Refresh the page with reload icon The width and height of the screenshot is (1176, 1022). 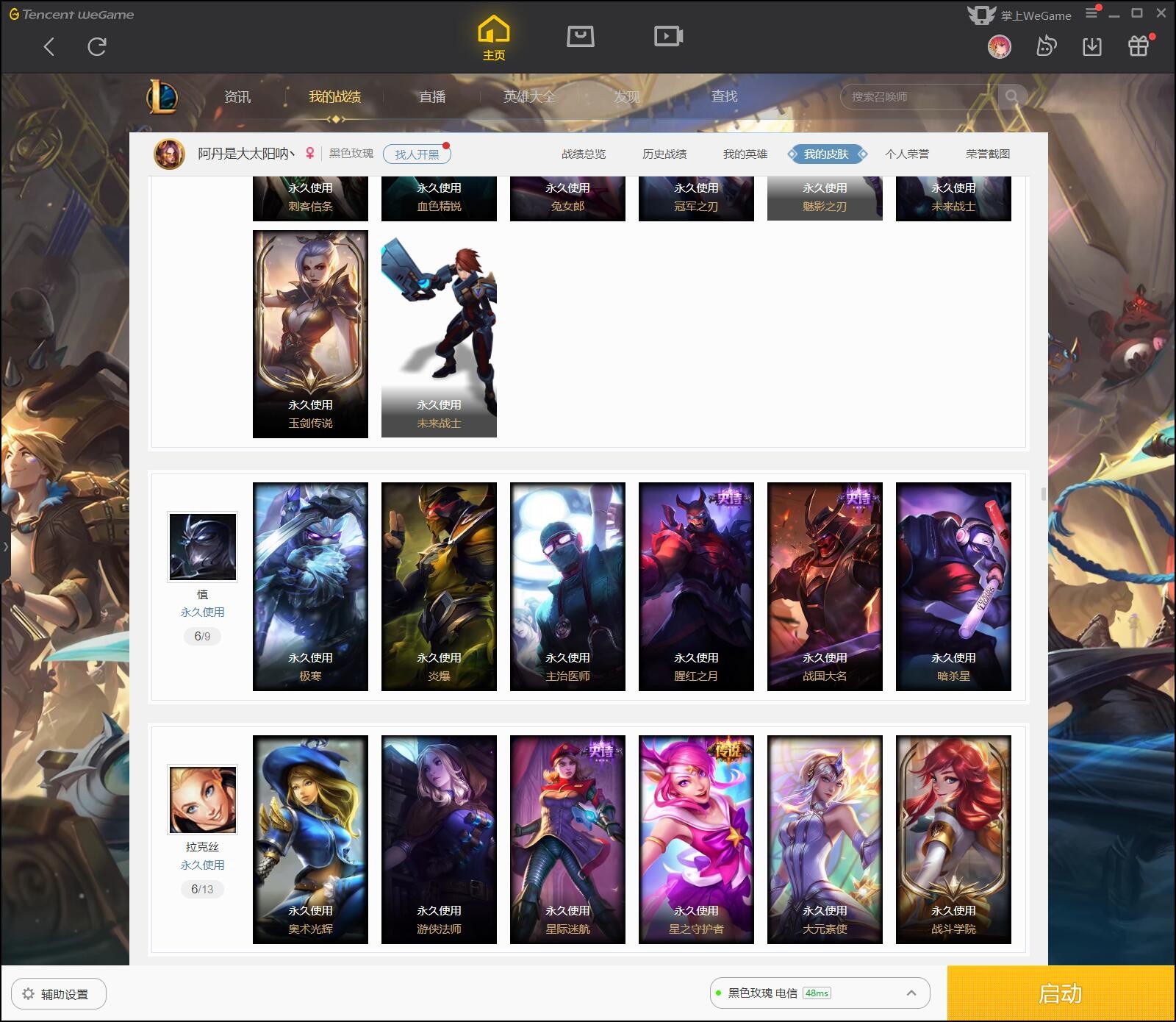97,47
